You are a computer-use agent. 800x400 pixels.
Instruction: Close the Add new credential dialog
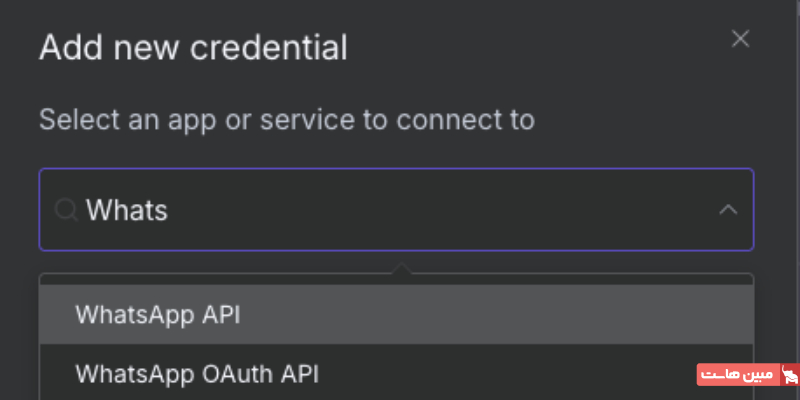(740, 39)
